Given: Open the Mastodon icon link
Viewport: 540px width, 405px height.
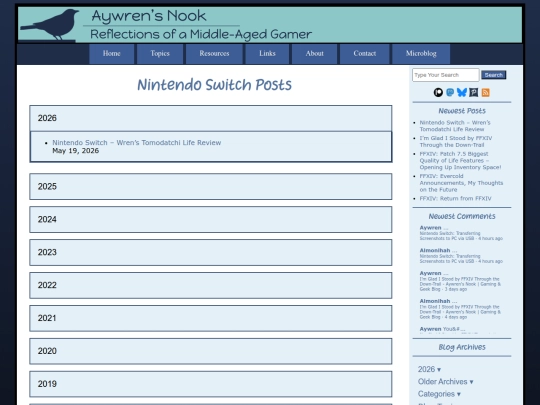Looking at the screenshot, I should [x=450, y=92].
